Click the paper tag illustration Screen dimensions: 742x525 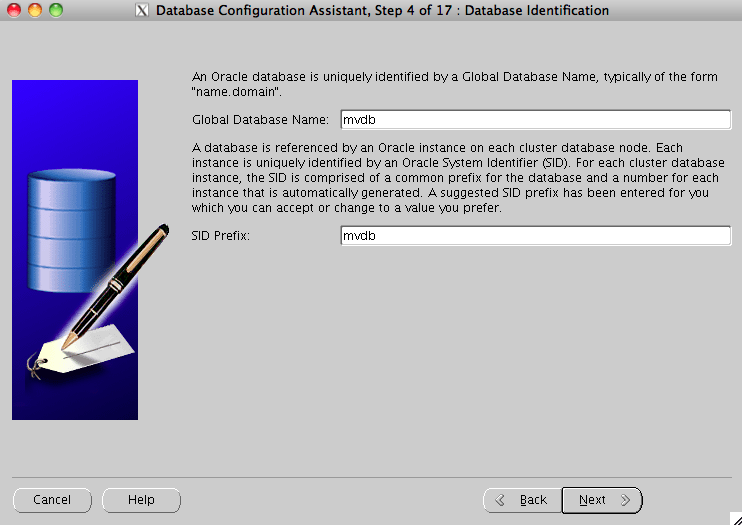85,355
